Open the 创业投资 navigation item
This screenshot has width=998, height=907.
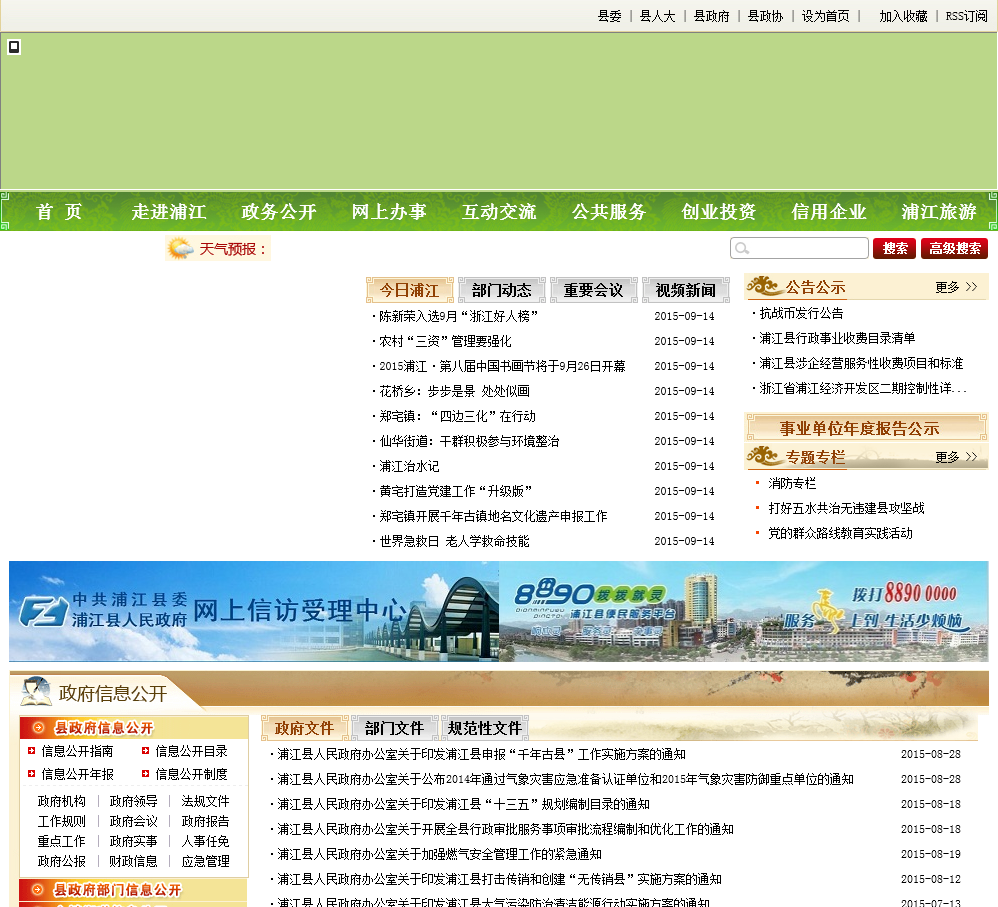719,211
